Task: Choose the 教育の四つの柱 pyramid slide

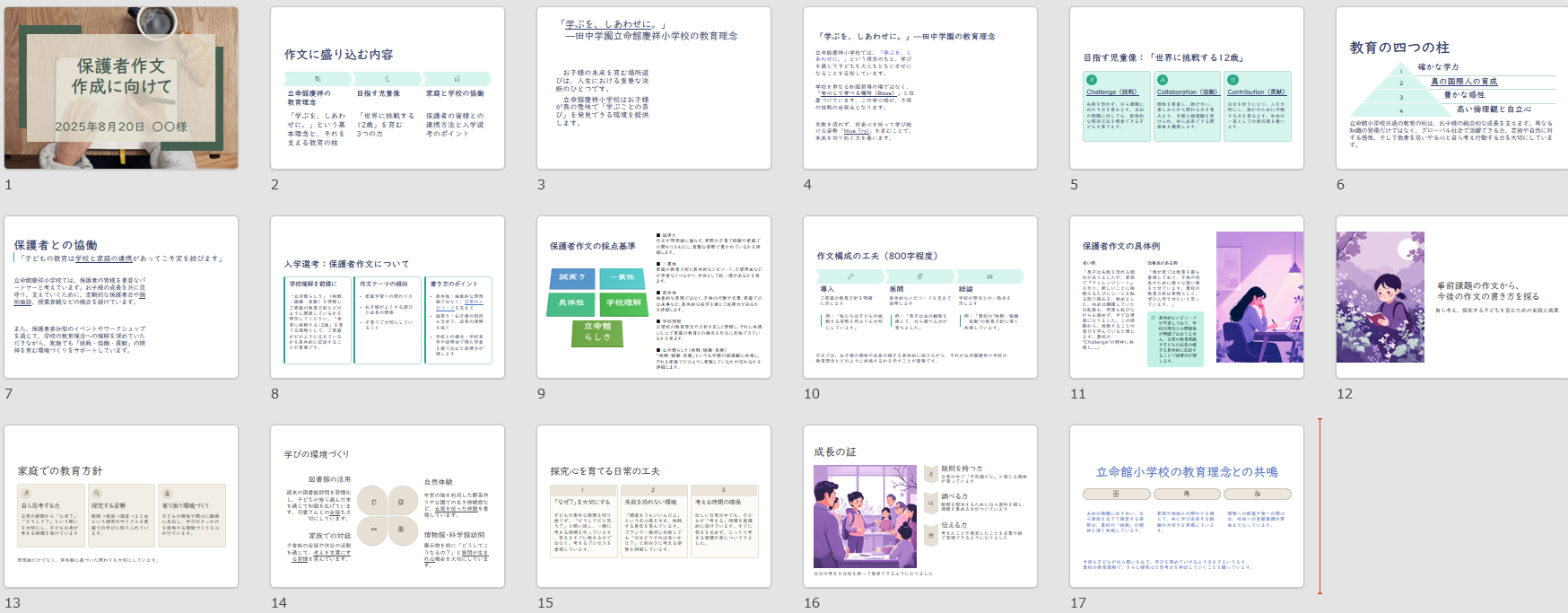Action: (1451, 88)
